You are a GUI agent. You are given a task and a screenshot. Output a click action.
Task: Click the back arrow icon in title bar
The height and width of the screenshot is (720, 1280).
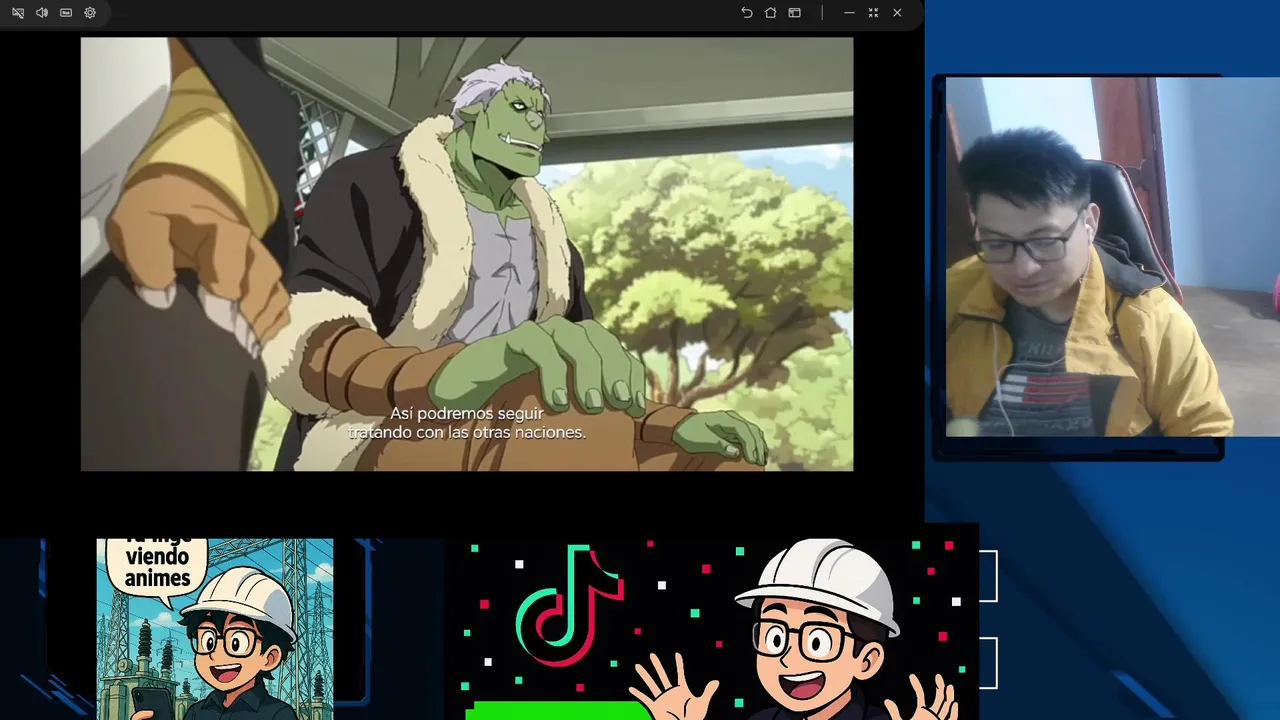point(746,13)
